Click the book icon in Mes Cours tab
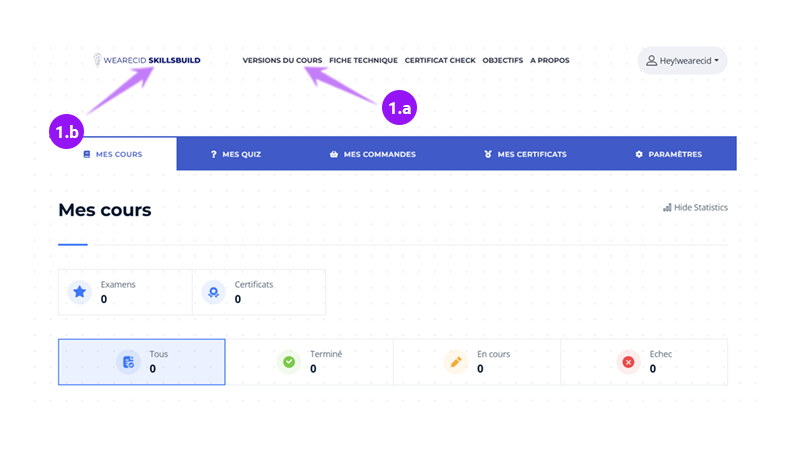 coord(87,154)
